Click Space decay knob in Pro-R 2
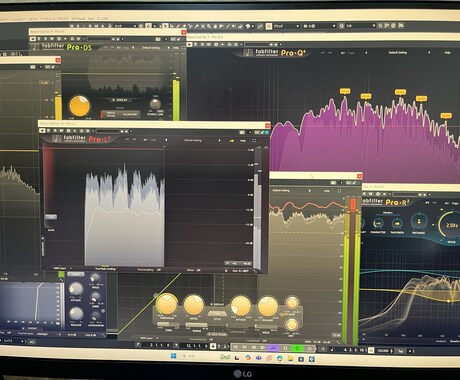Image resolution: width=460 pixels, height=380 pixels. 452,225
